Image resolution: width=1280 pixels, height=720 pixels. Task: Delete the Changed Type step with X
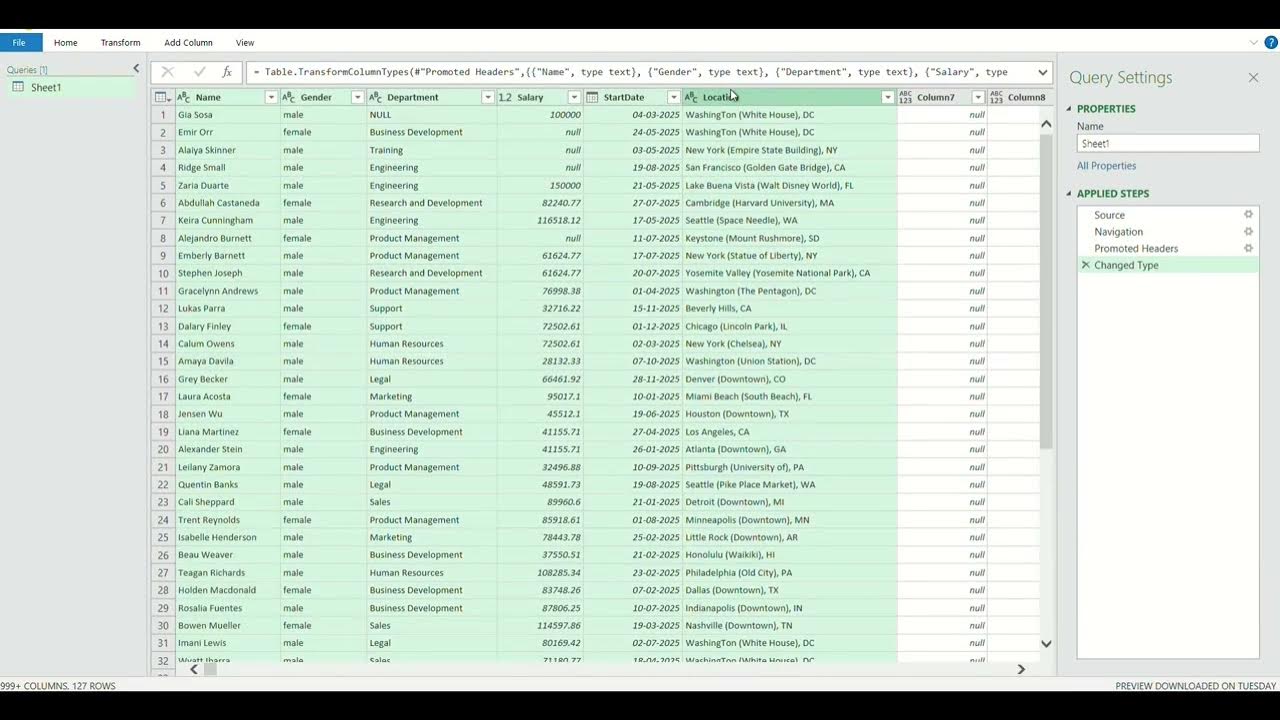click(x=1086, y=266)
